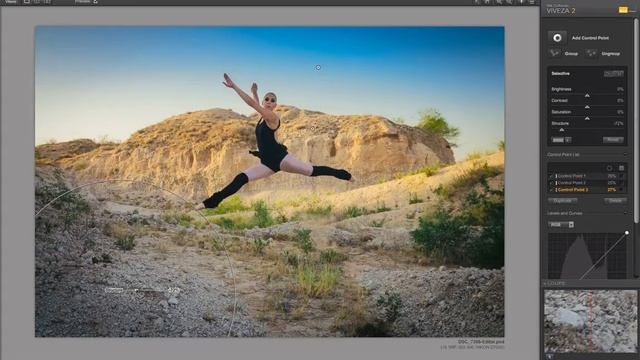This screenshot has height=360, width=640.
Task: Click the Views label in top bar
Action: pyautogui.click(x=10, y=2)
